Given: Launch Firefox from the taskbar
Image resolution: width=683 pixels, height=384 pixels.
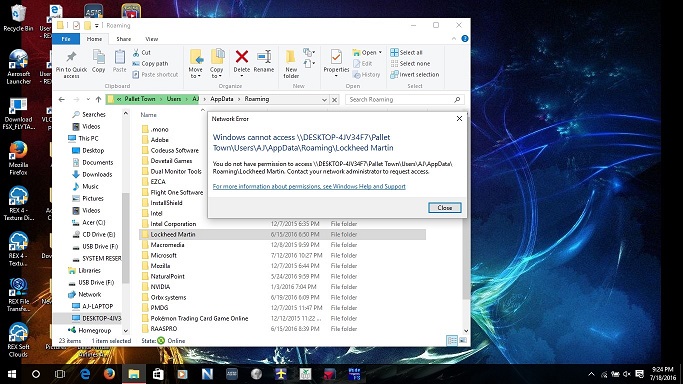Looking at the screenshot, I should coord(109,374).
